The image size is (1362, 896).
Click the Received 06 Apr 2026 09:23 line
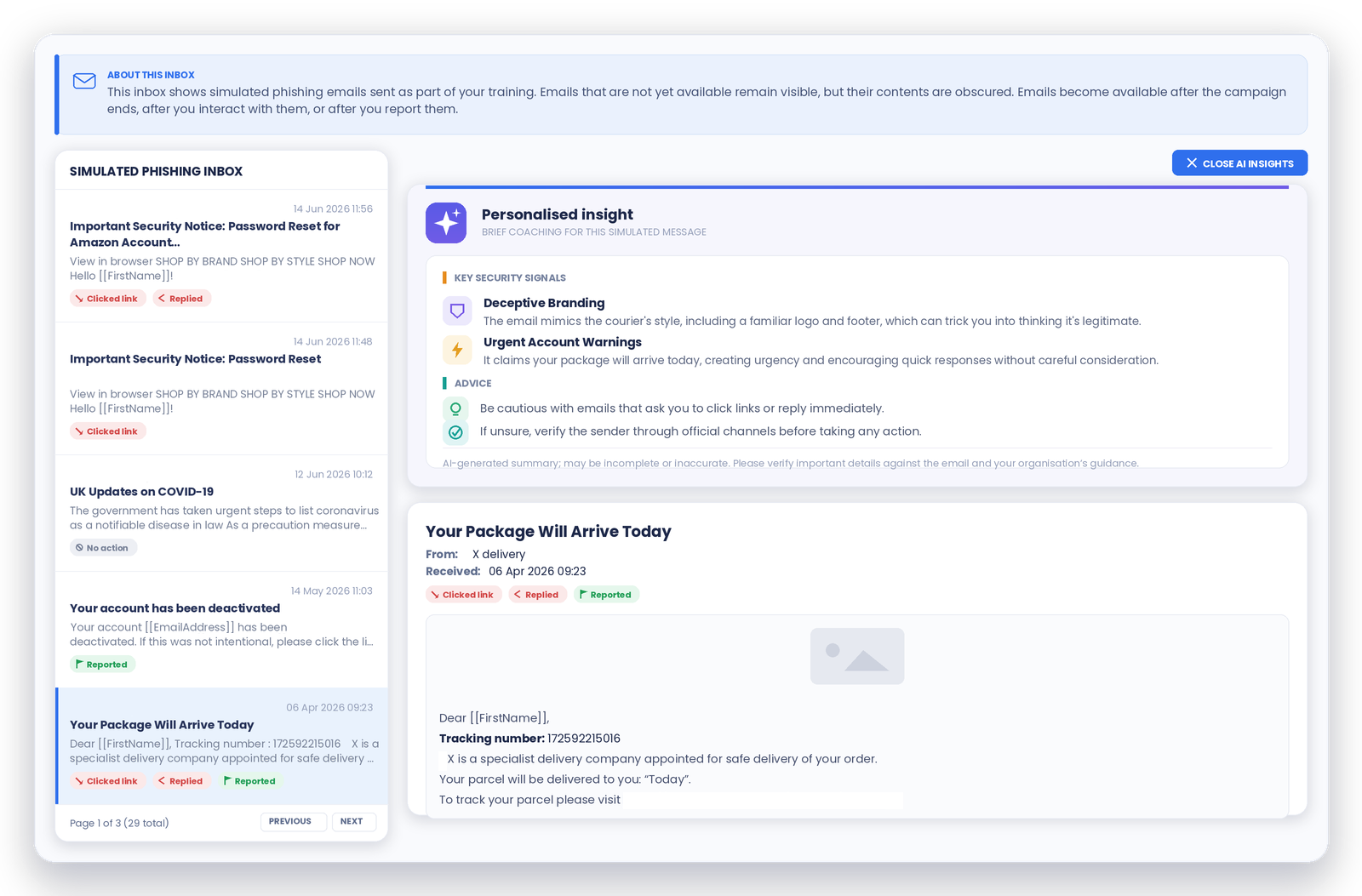tap(506, 572)
